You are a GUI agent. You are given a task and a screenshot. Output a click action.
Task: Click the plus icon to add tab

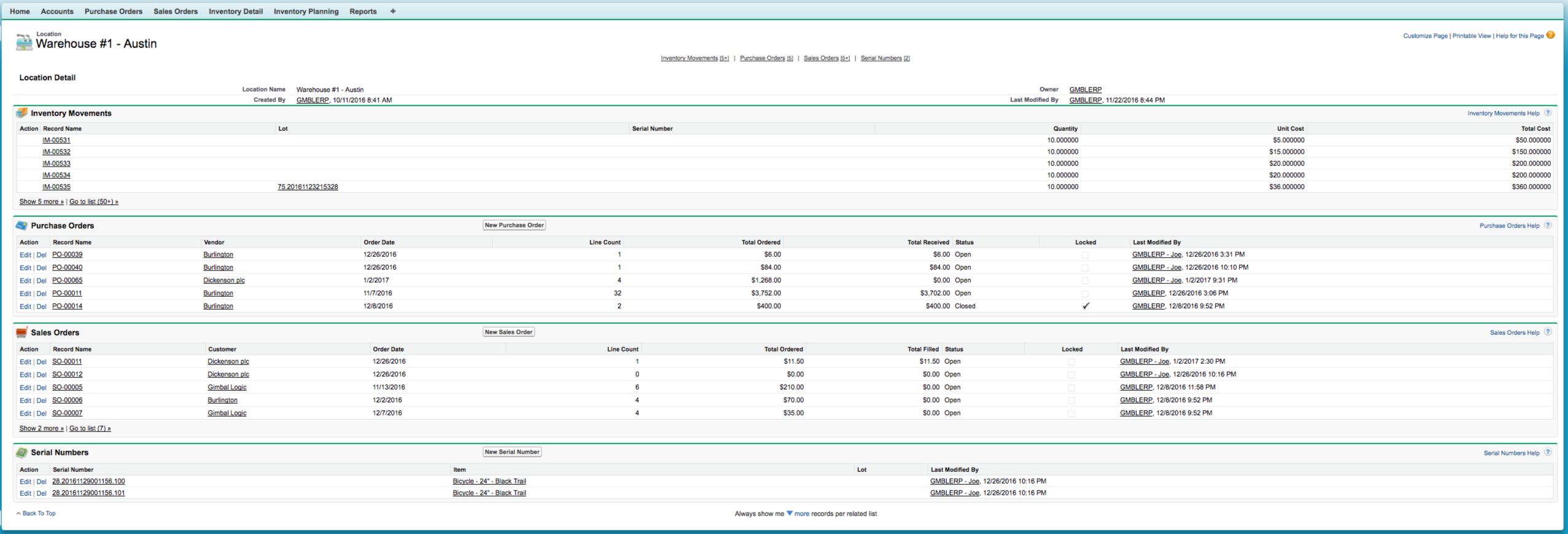click(393, 11)
